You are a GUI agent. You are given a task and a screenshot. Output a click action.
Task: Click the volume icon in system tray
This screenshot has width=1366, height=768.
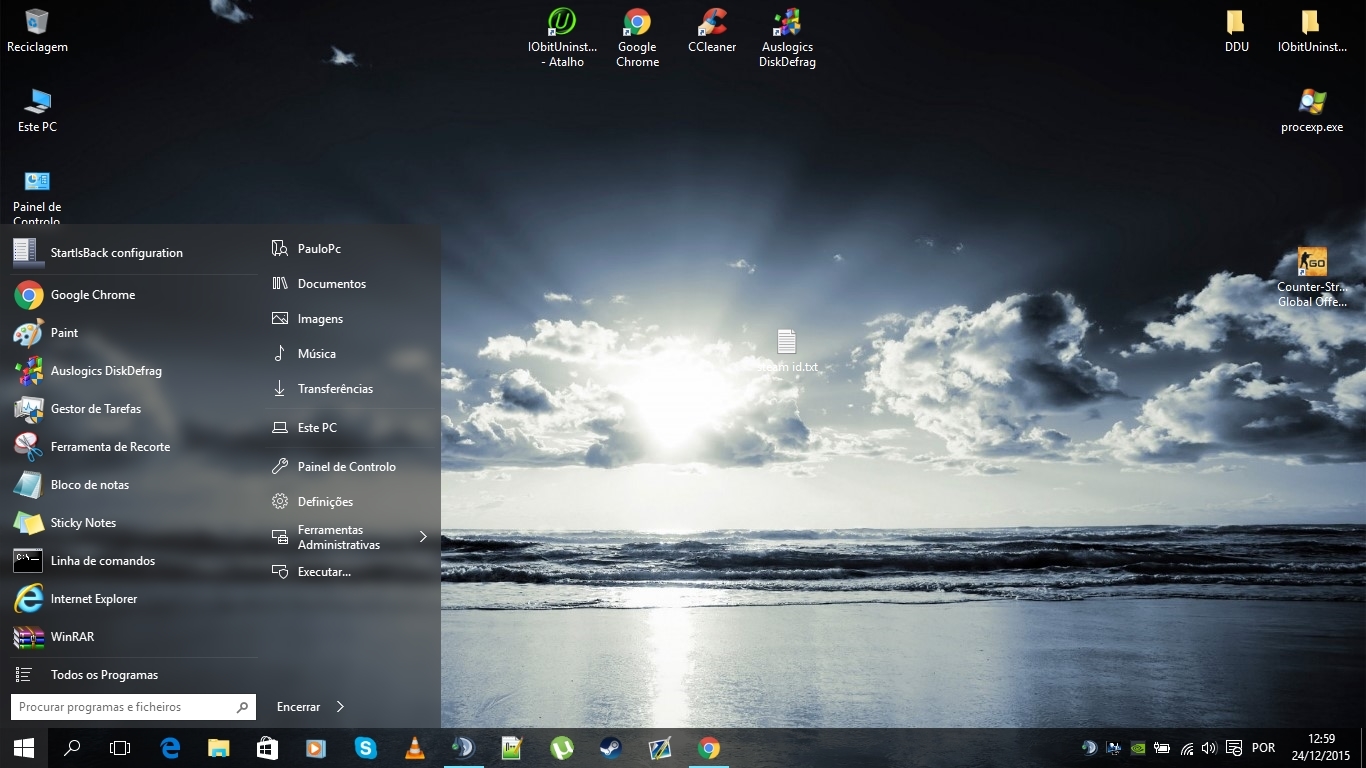(1208, 748)
